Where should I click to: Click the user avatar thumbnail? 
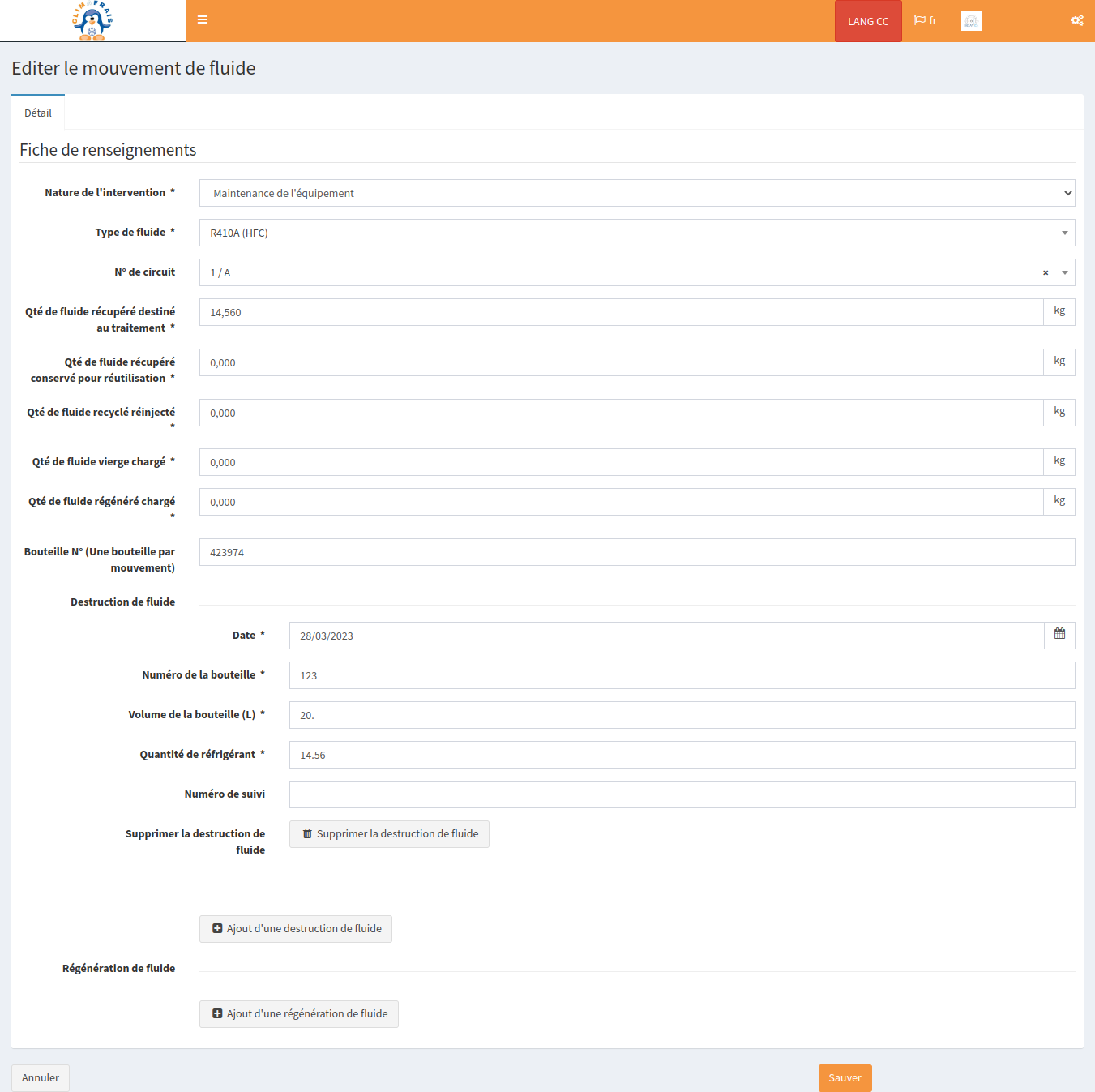971,21
